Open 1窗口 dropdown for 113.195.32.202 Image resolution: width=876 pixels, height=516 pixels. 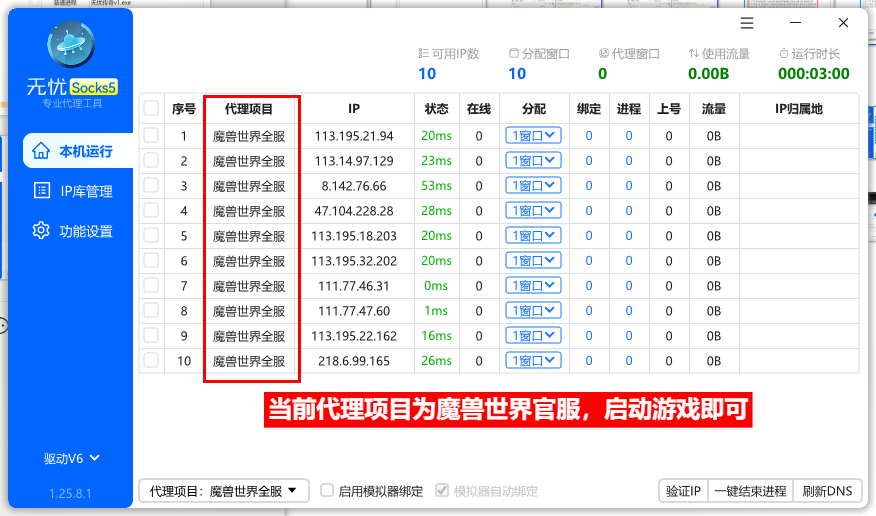(x=534, y=261)
